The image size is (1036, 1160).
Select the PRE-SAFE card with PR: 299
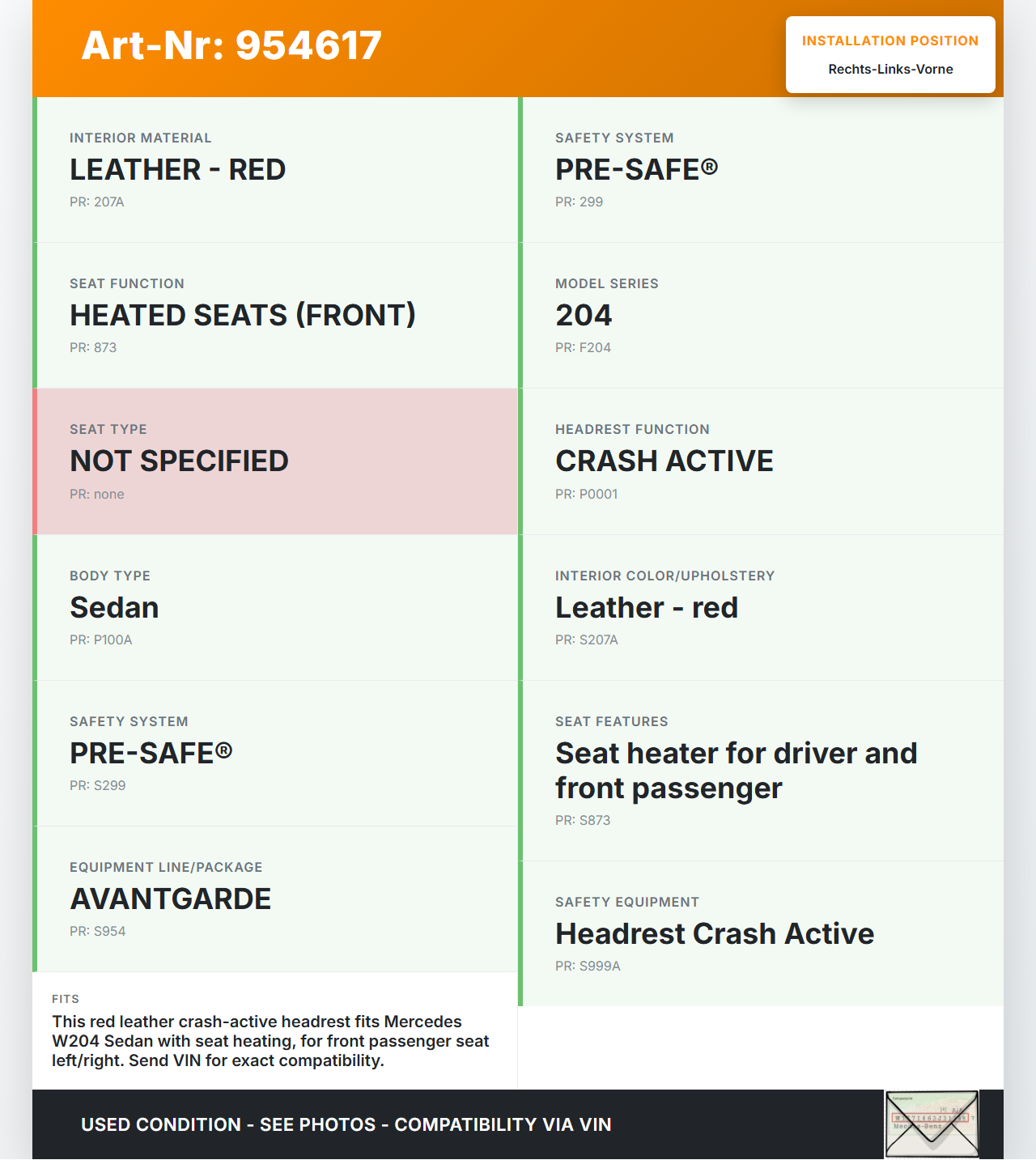point(762,169)
